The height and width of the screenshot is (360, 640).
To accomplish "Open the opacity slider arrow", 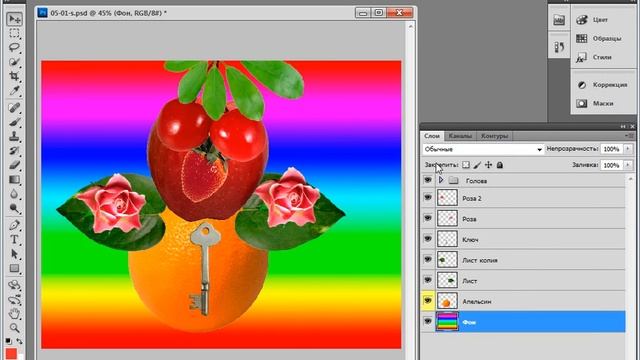I will [628, 149].
